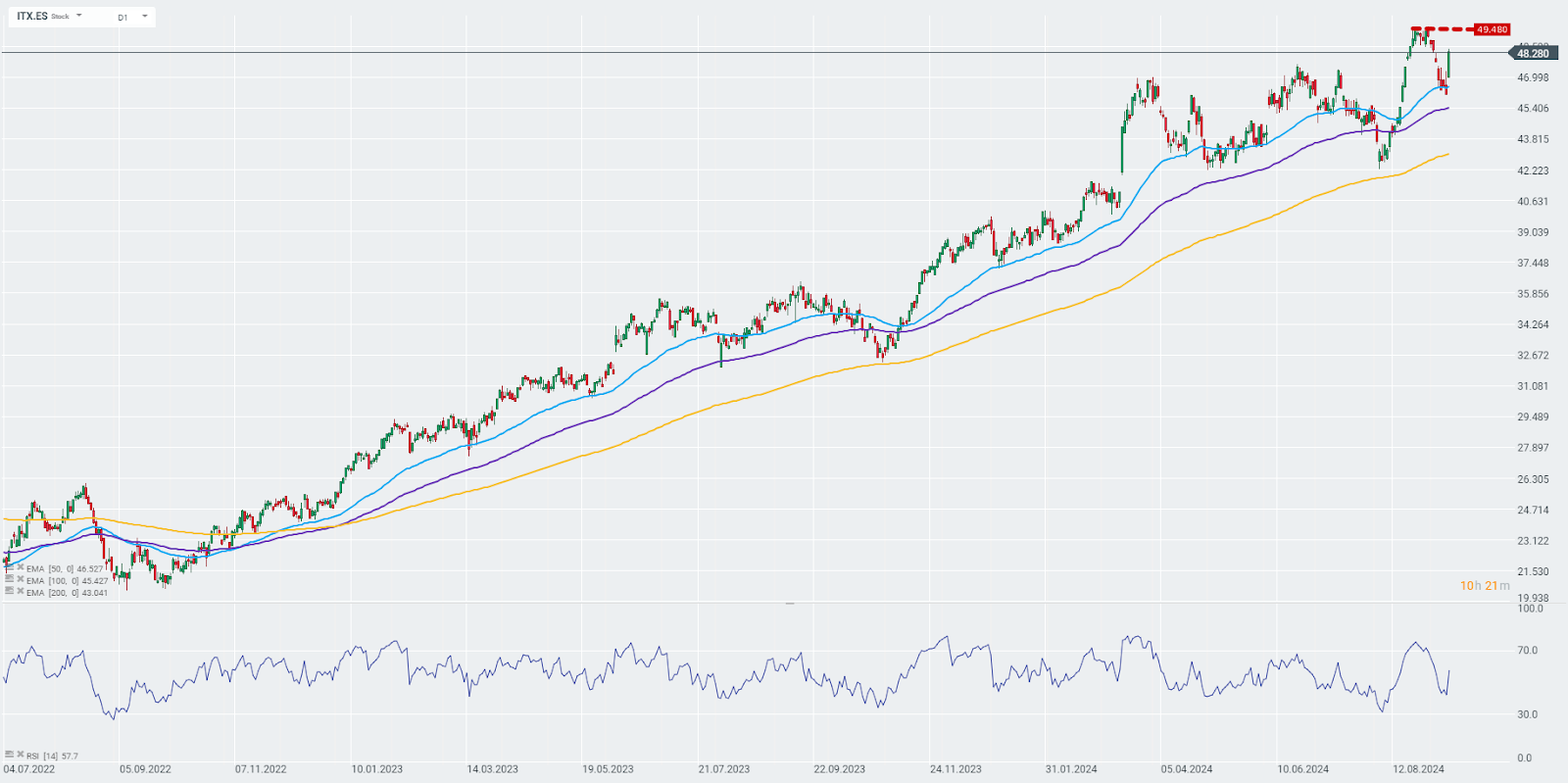
Task: Click the 19.05.2023 date label
Action: (608, 769)
